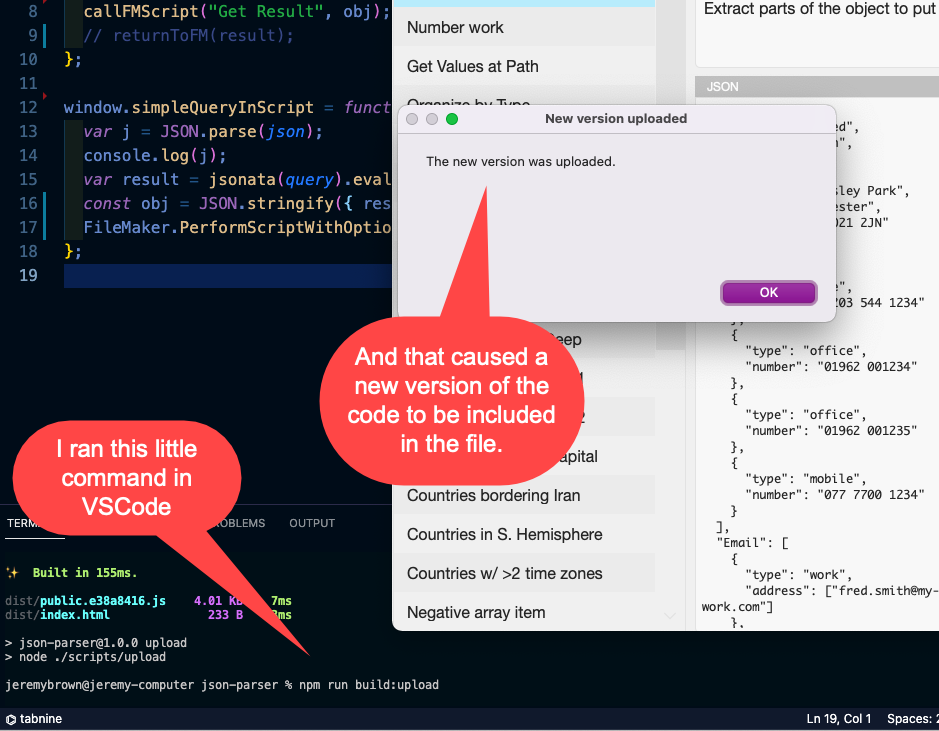Click the console.log(j); code line

tap(155, 156)
